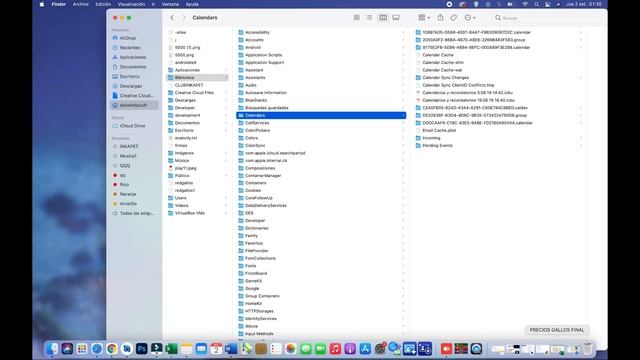The width and height of the screenshot is (640, 360).
Task: Open Aplicaciones in the sidebar
Action: [133, 57]
